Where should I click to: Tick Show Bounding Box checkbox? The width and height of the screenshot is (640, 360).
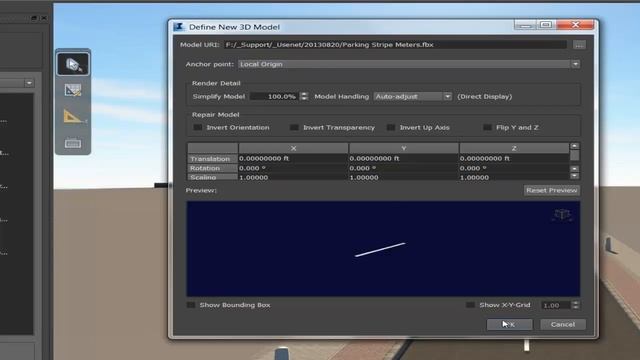[x=191, y=305]
